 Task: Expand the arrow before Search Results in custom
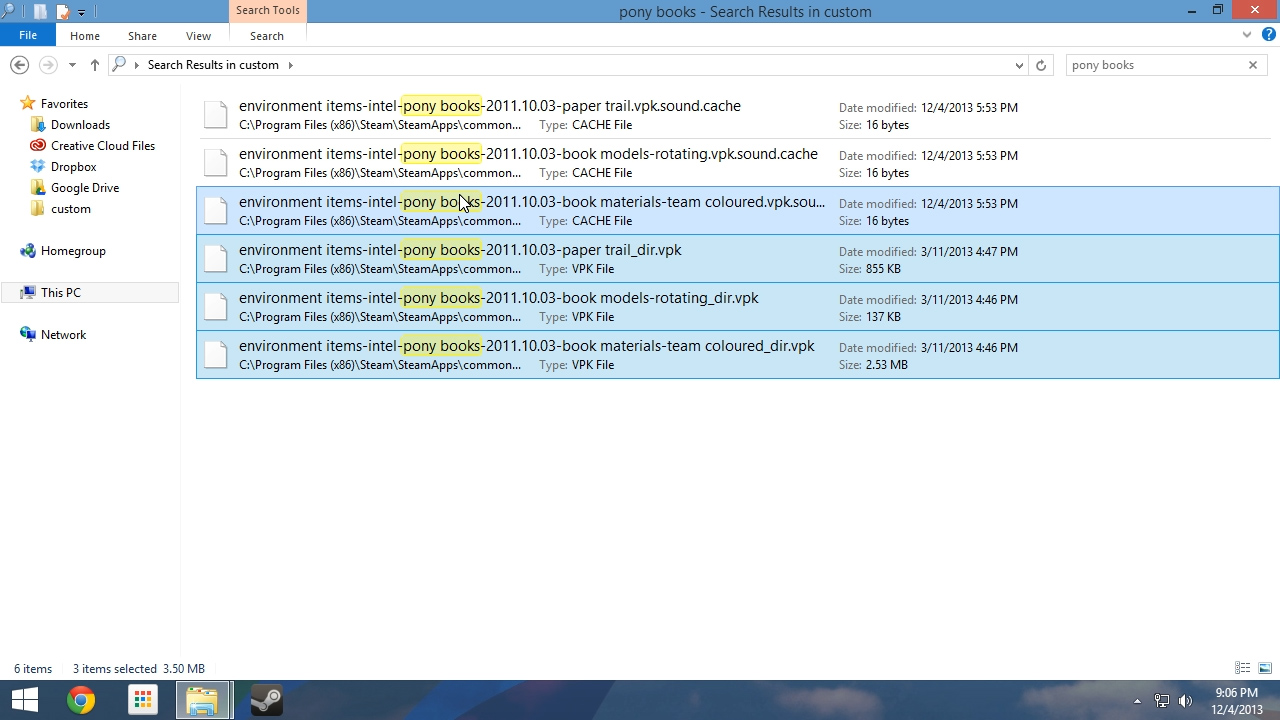pyautogui.click(x=137, y=65)
